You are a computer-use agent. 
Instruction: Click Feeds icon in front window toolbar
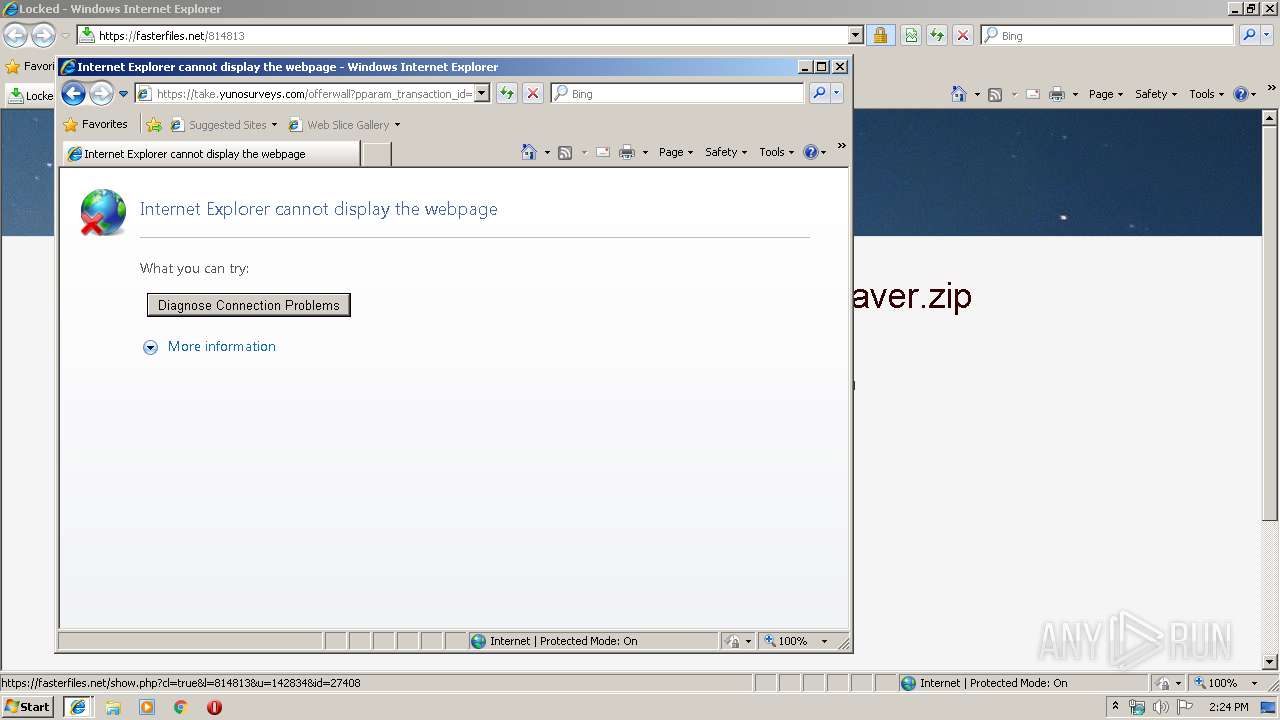tap(565, 152)
